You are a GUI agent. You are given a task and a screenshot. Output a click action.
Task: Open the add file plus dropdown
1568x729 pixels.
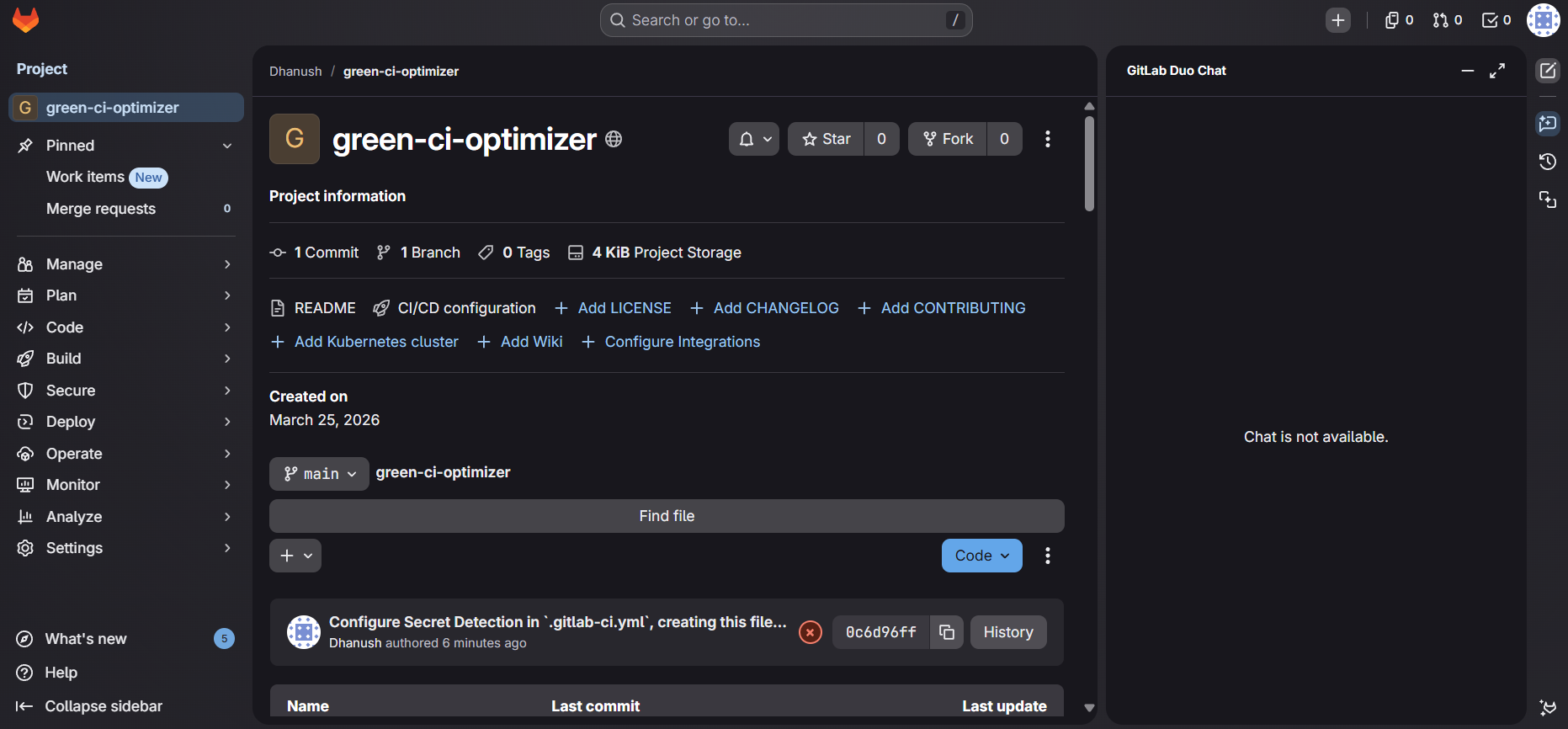[x=295, y=556]
